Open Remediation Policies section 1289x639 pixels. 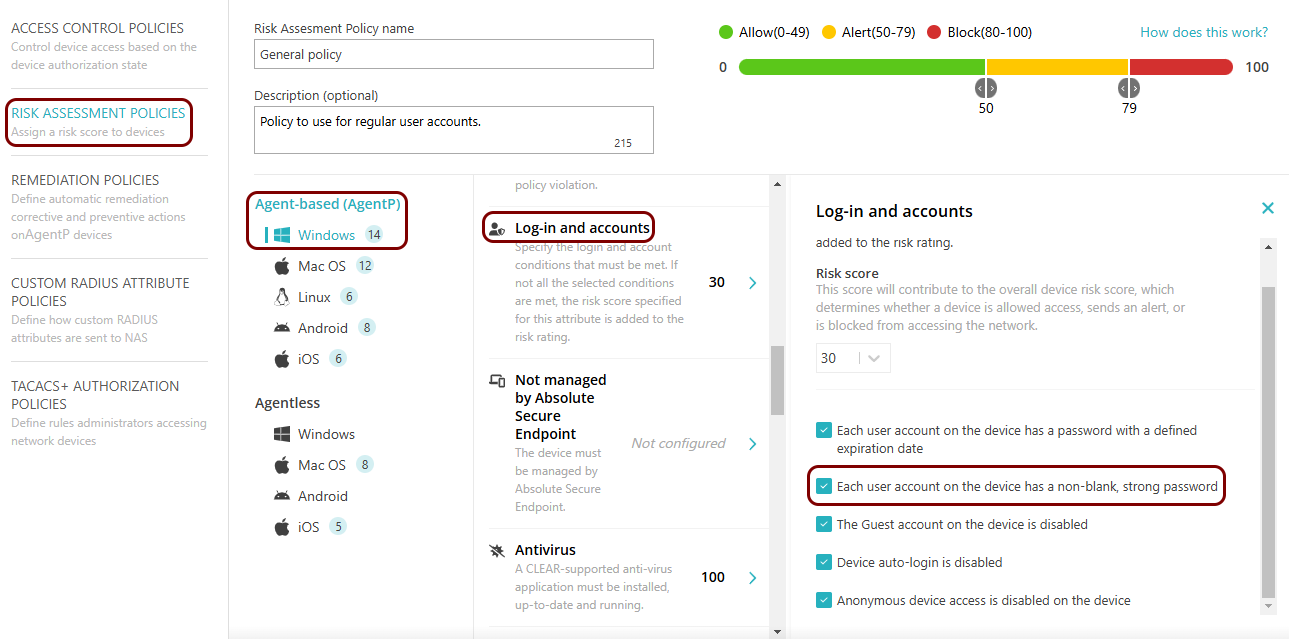coord(85,181)
